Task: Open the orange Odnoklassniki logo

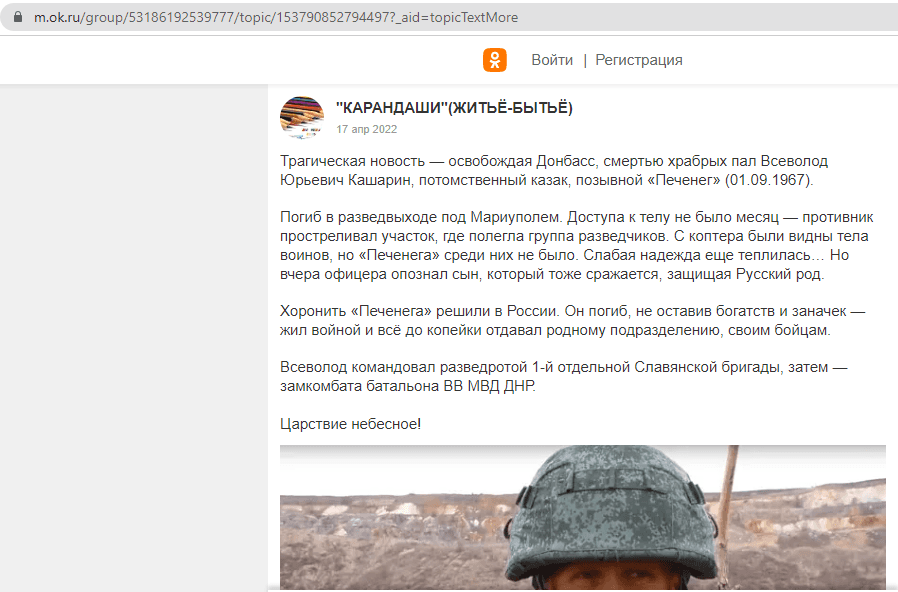Action: pyautogui.click(x=495, y=60)
